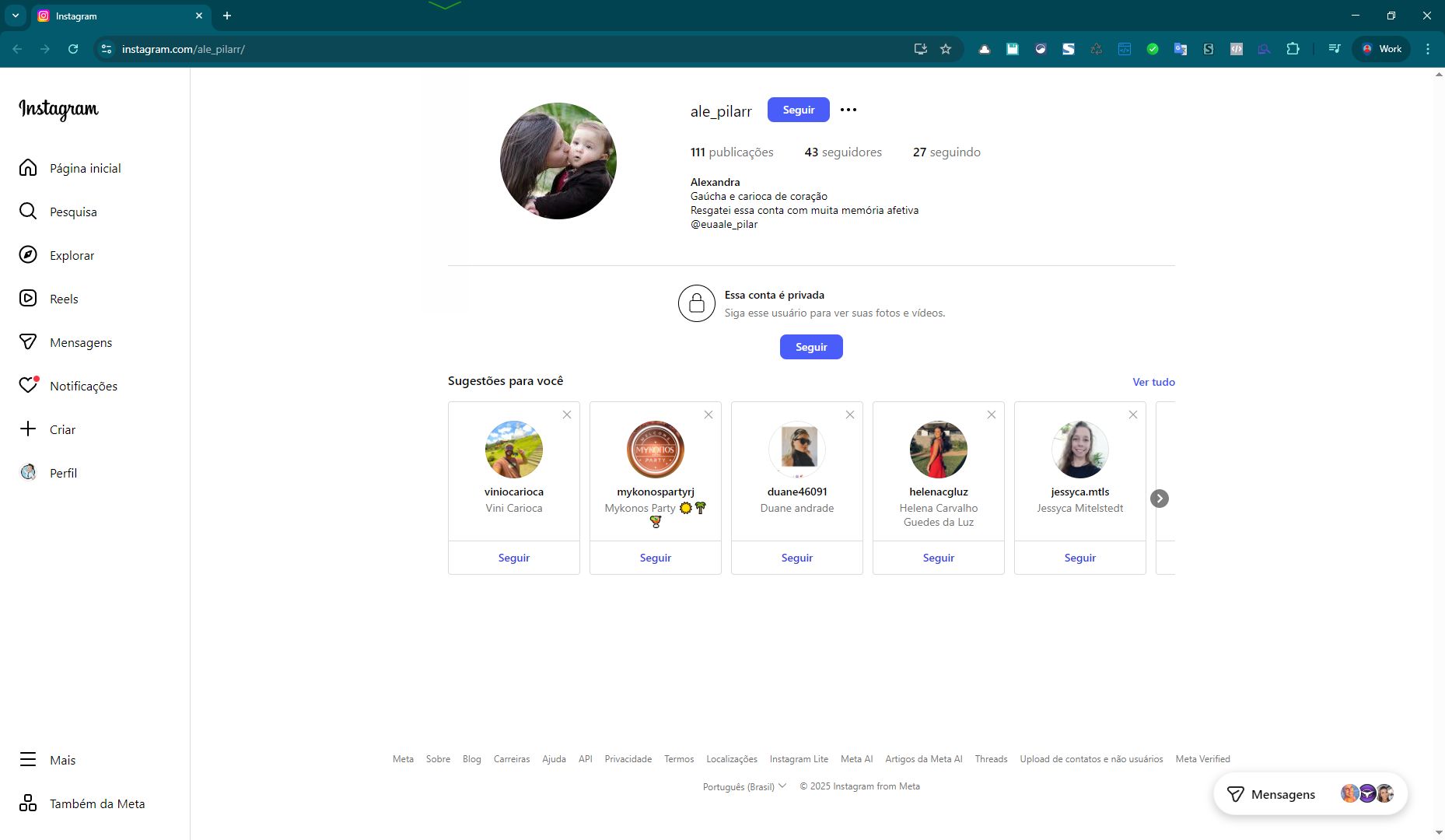
Task: Open the Work profile button
Action: (1381, 49)
